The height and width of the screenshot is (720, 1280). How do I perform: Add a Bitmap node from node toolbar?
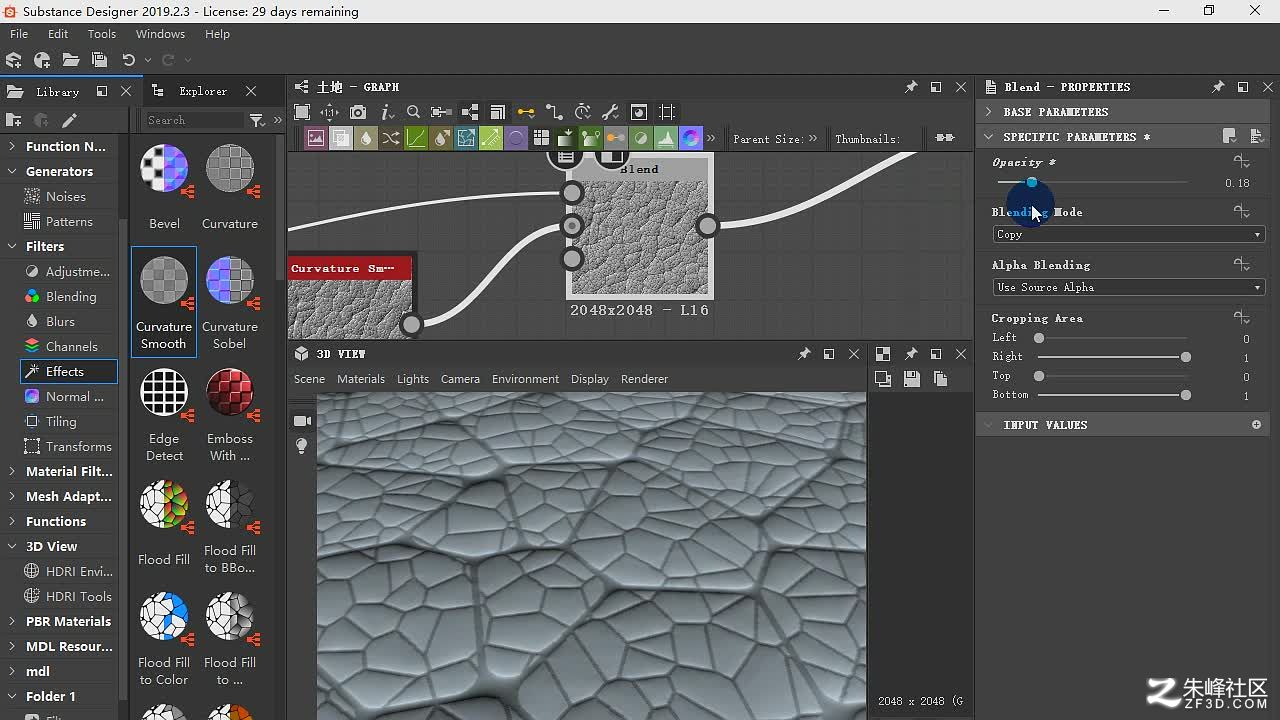pyautogui.click(x=316, y=138)
